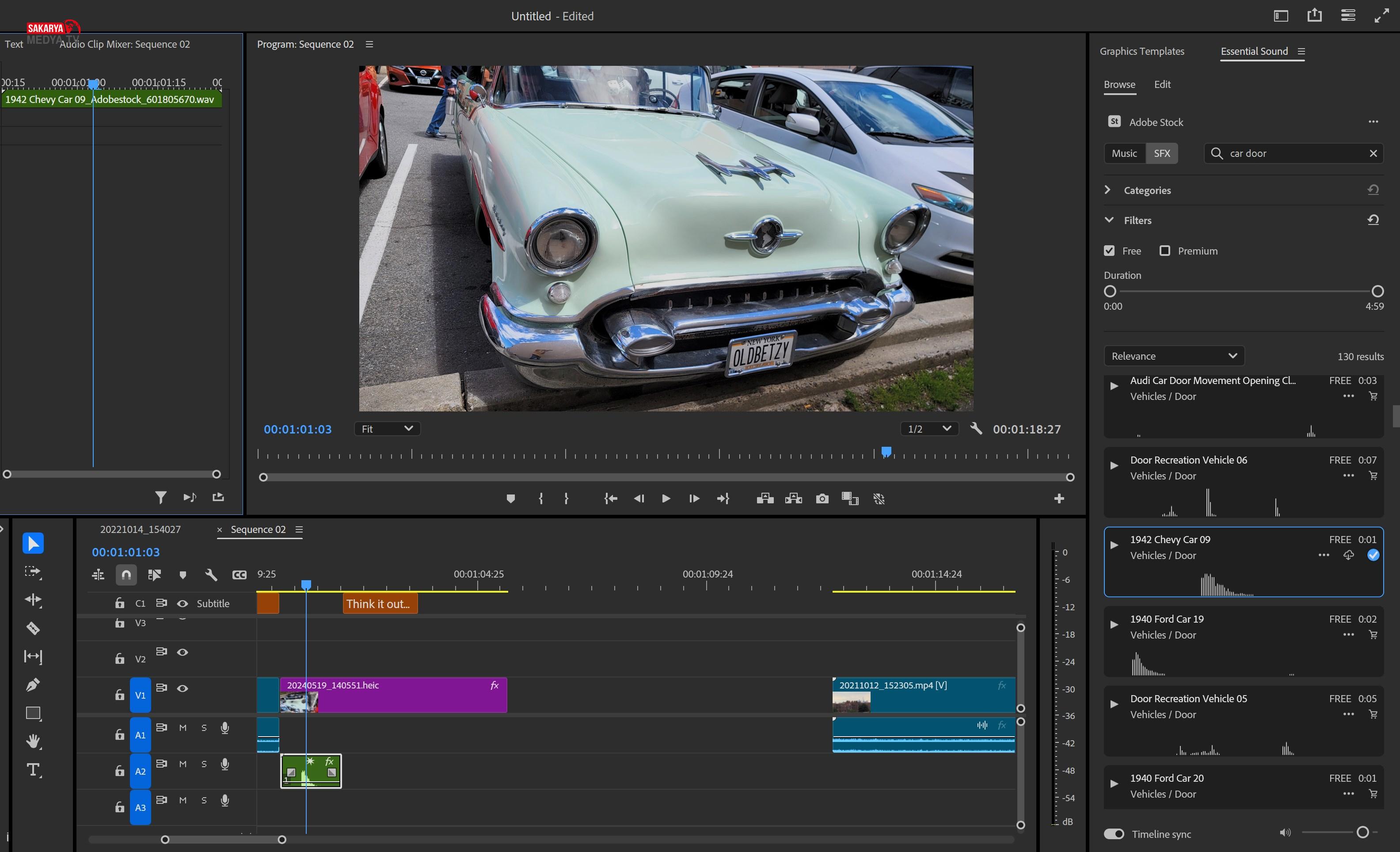The width and height of the screenshot is (1400, 852).
Task: Open the Relevance sort dropdown
Action: (1173, 356)
